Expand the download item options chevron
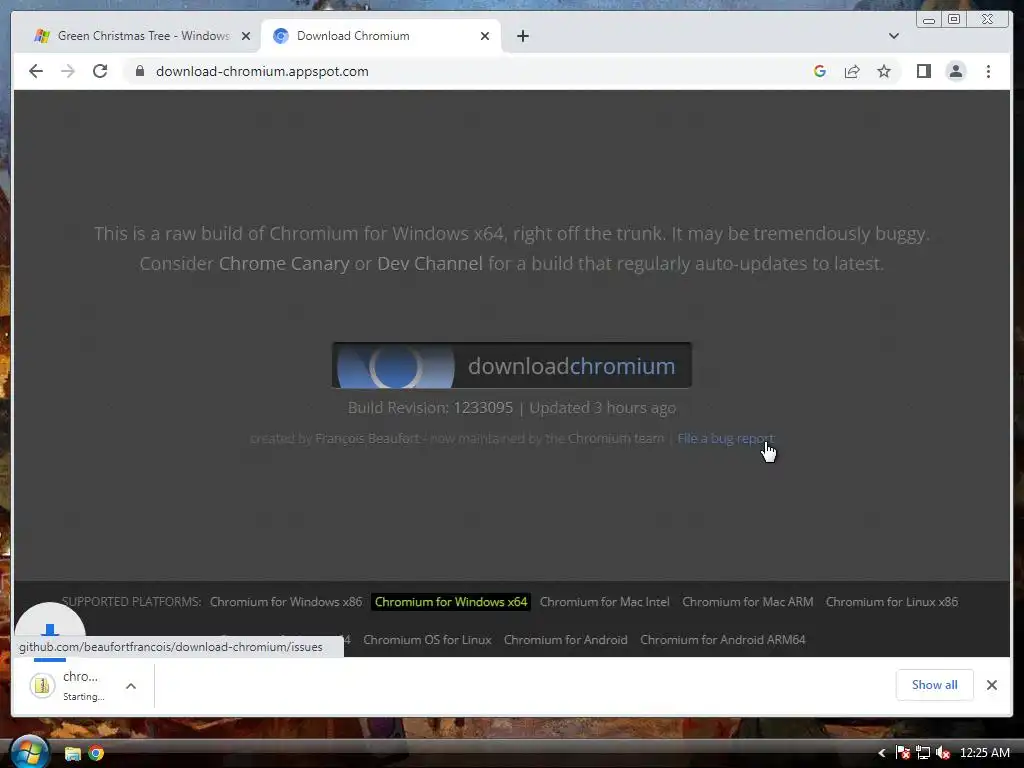Viewport: 1024px width, 768px height. tap(131, 686)
